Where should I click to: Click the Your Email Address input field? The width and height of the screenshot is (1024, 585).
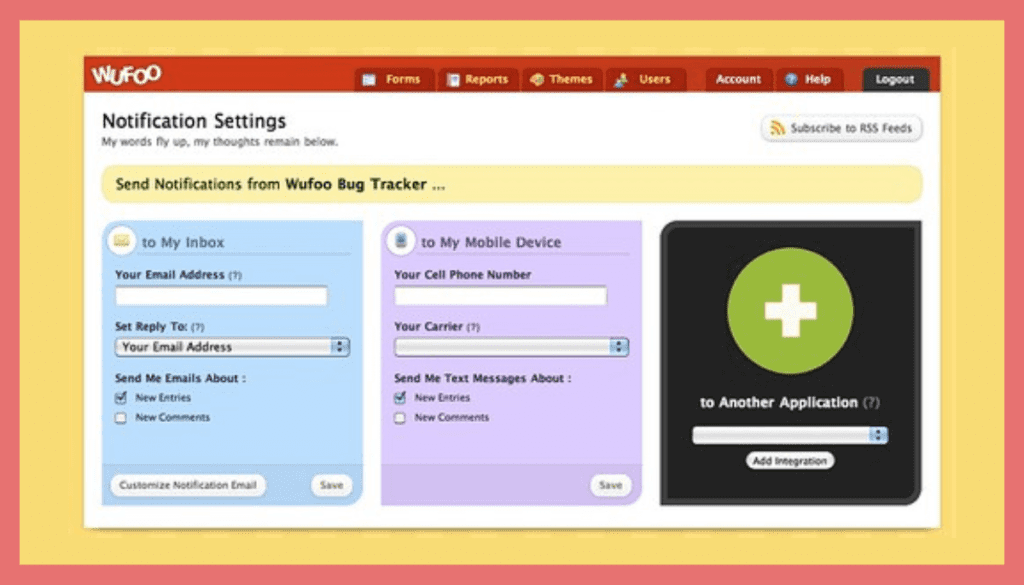point(221,296)
